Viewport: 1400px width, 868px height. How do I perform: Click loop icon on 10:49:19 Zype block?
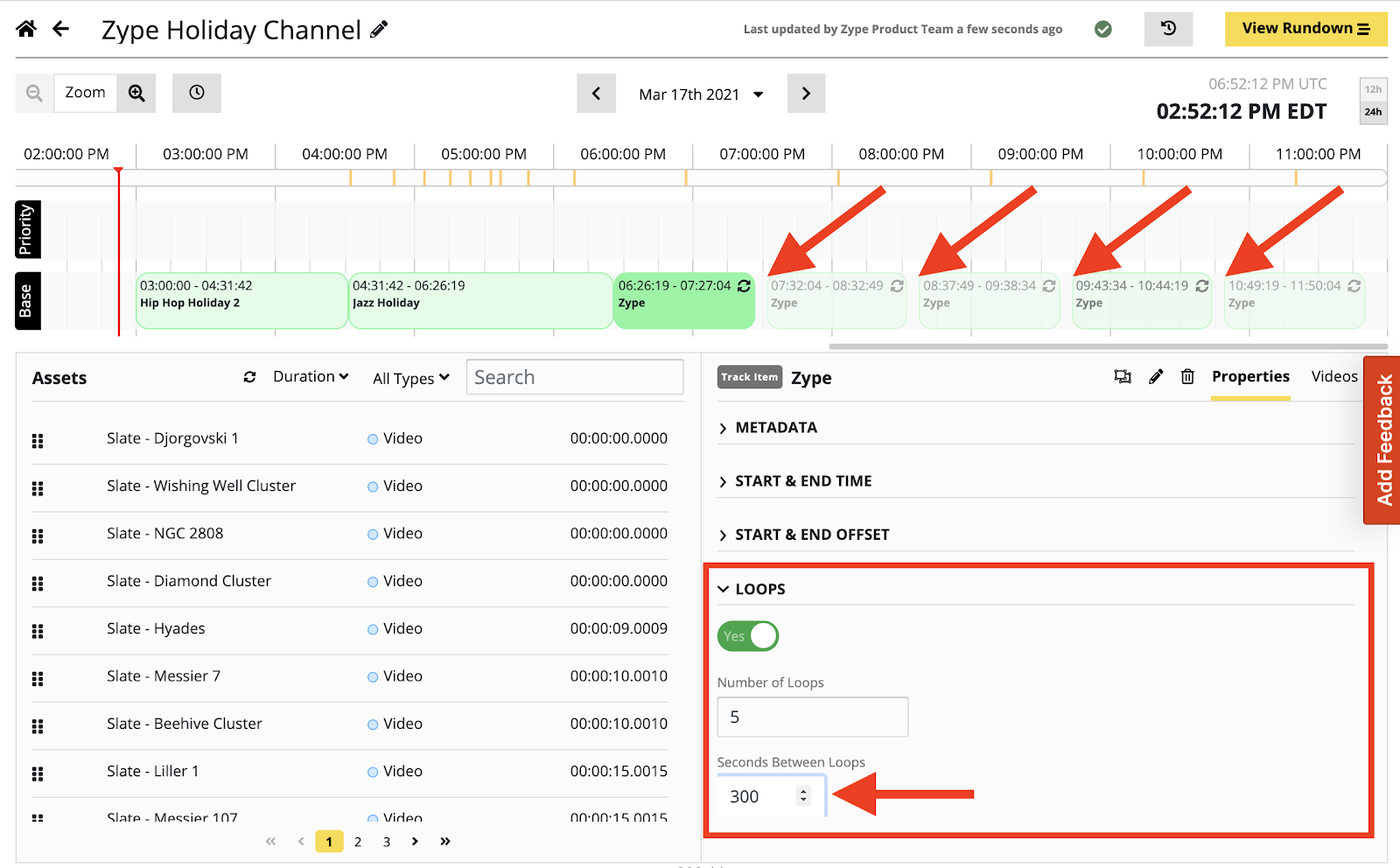point(1354,286)
